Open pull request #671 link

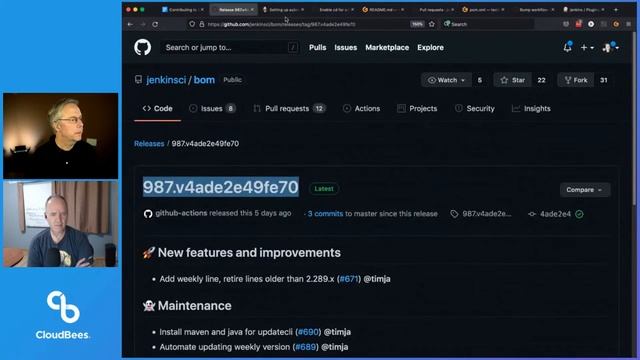(349, 279)
